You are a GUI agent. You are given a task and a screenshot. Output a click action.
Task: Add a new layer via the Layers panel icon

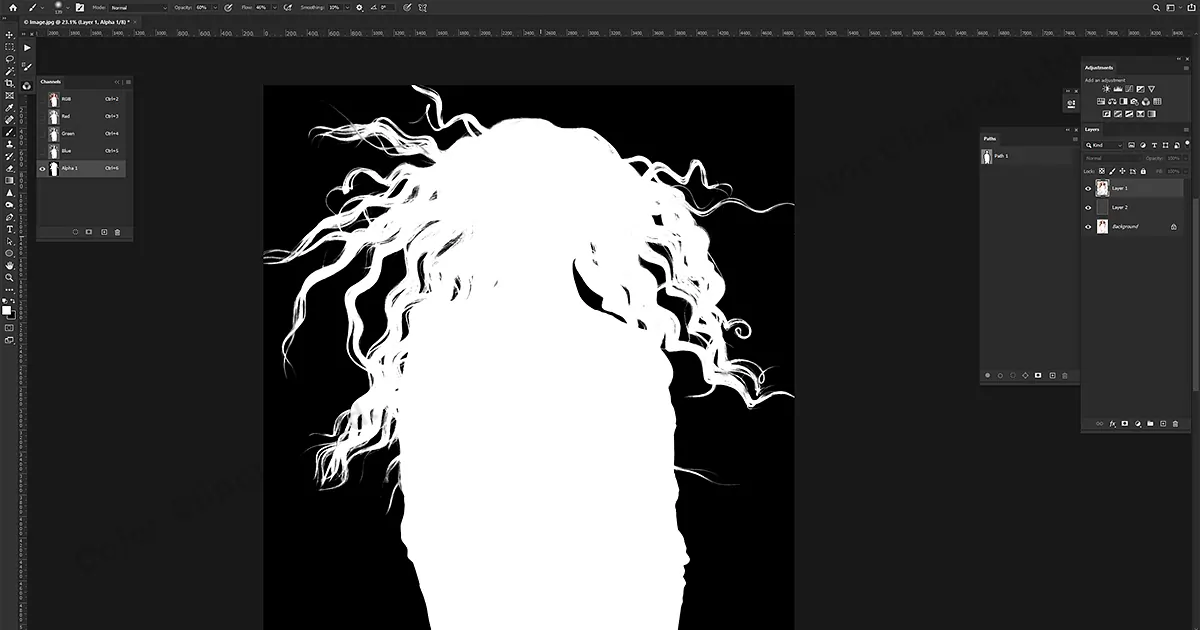tap(1163, 423)
